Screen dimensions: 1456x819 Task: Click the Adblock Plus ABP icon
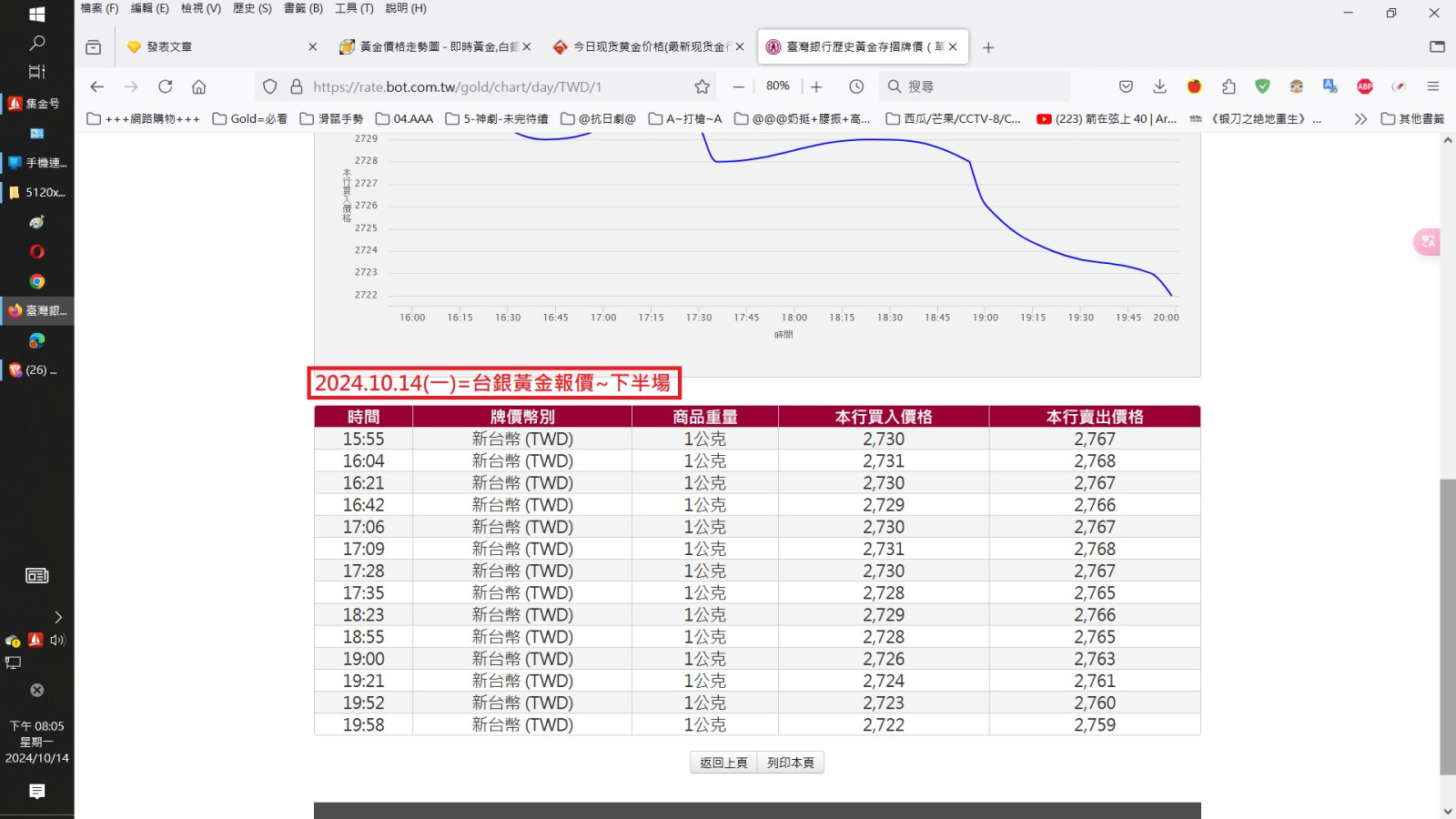click(1364, 86)
